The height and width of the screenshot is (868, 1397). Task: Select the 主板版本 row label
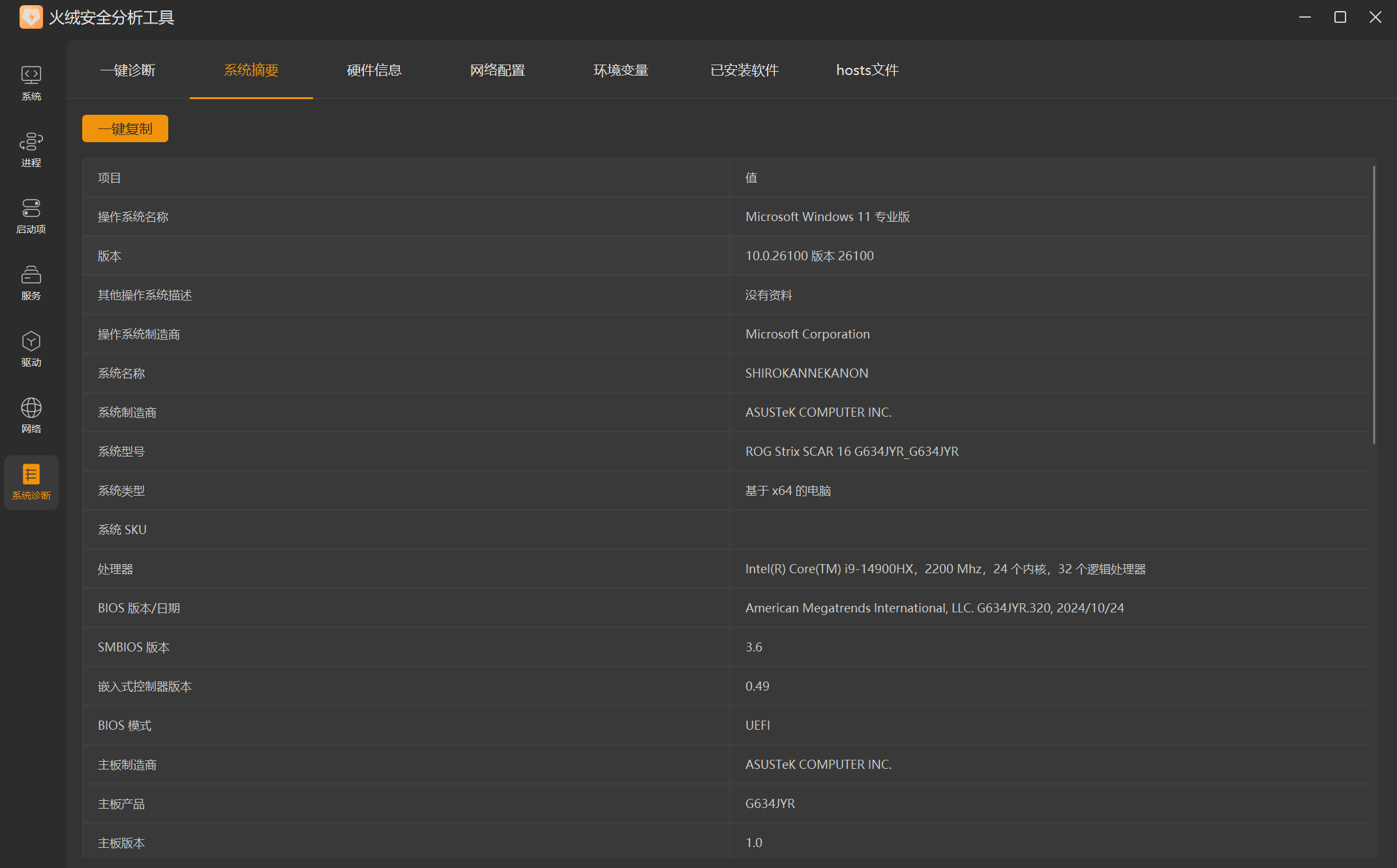tap(121, 843)
